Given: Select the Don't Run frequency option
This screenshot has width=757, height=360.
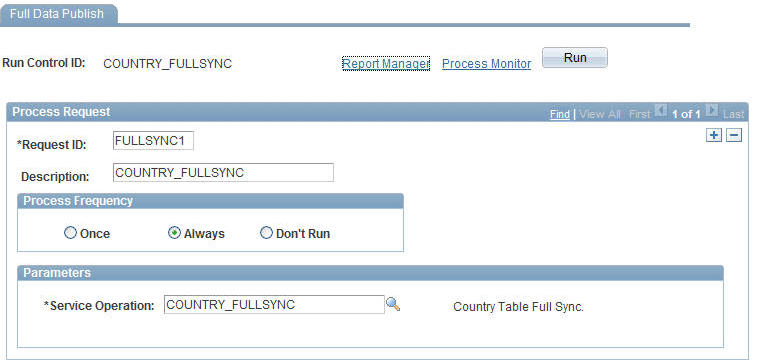Looking at the screenshot, I should pos(266,234).
